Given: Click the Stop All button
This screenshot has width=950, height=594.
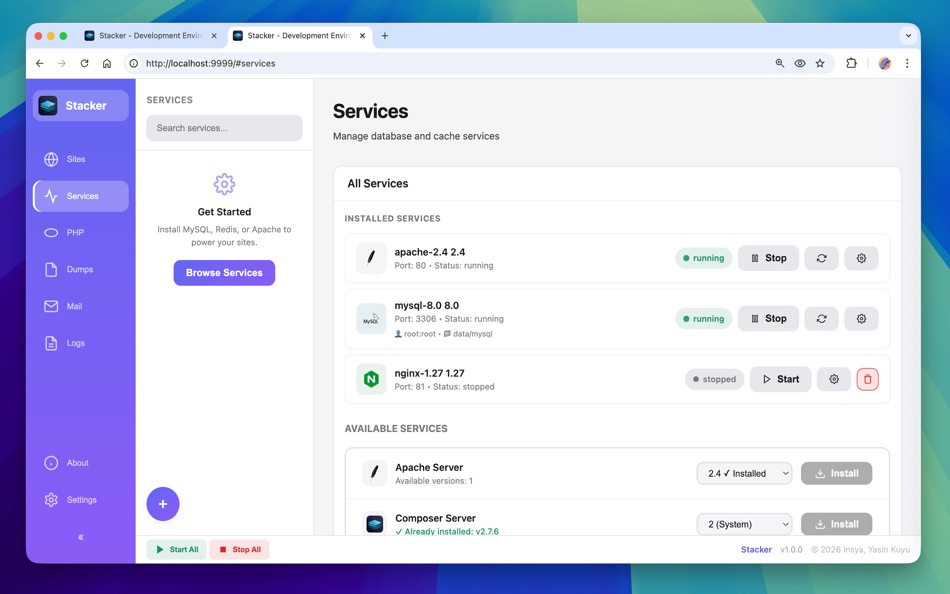Looking at the screenshot, I should 239,549.
